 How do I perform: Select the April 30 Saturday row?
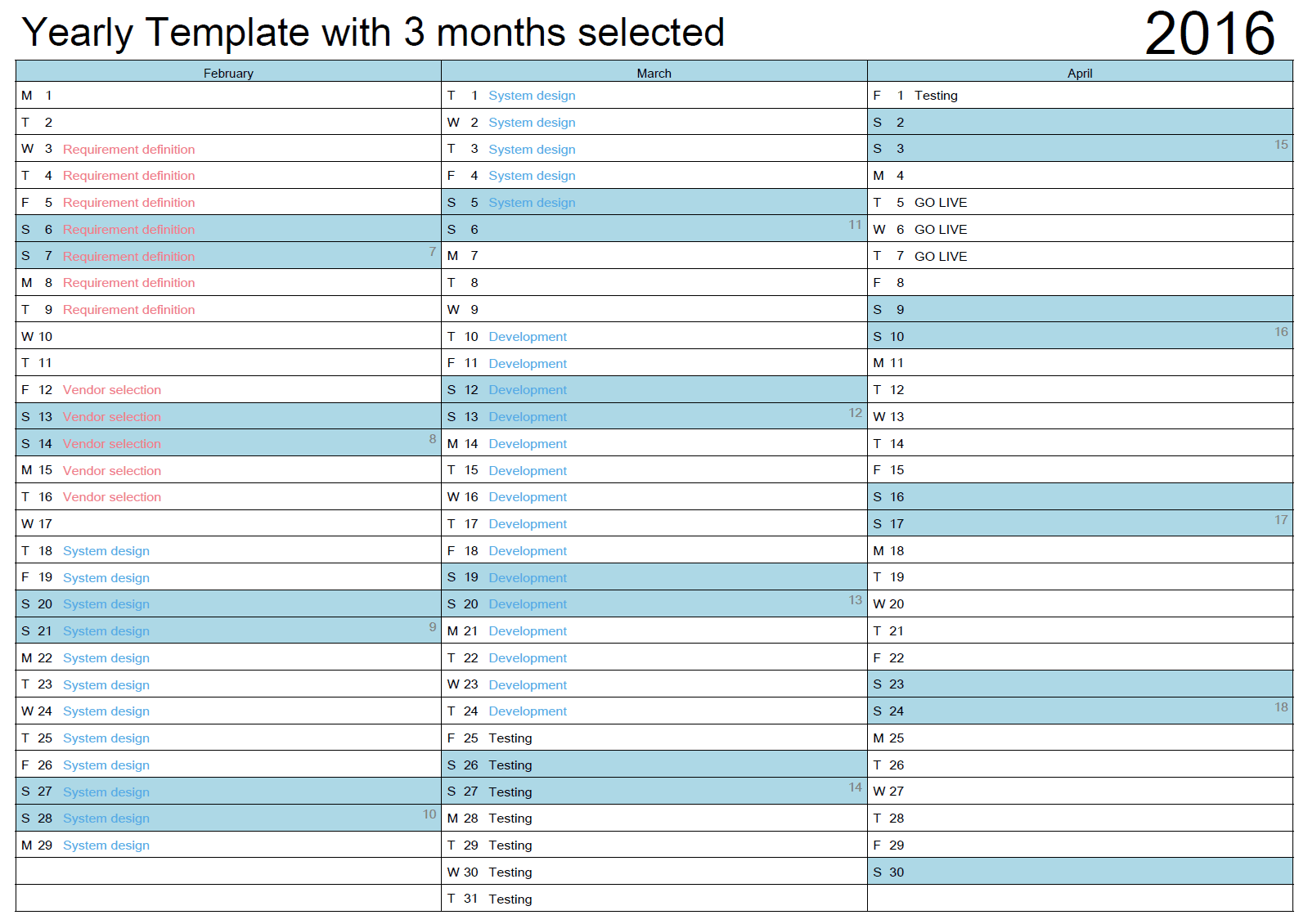pyautogui.click(x=1079, y=872)
